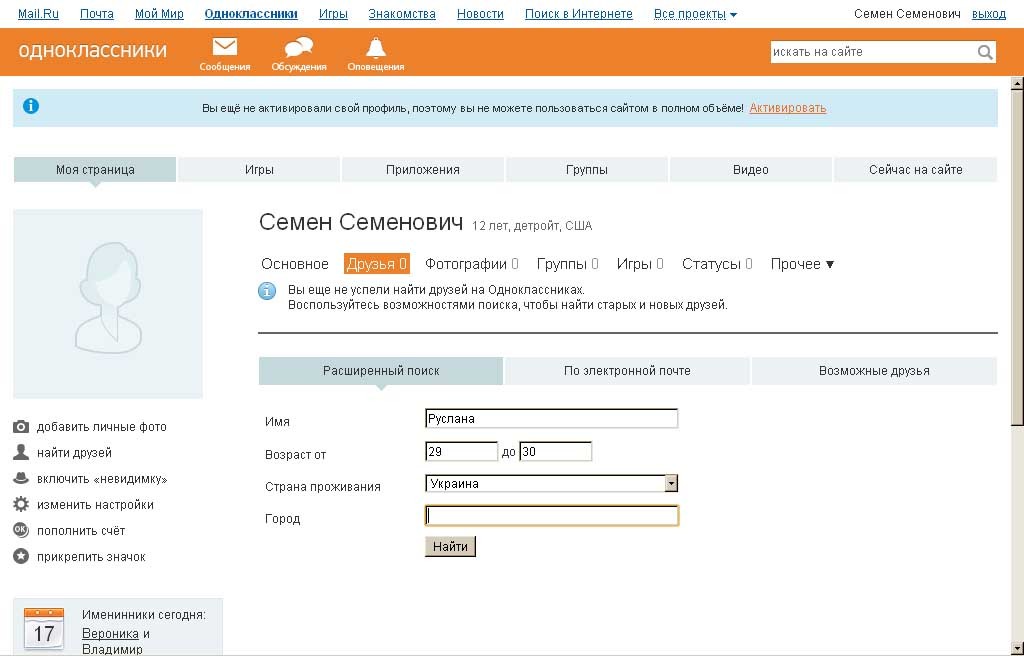Focus the Имя field containing Руслана

pyautogui.click(x=551, y=419)
